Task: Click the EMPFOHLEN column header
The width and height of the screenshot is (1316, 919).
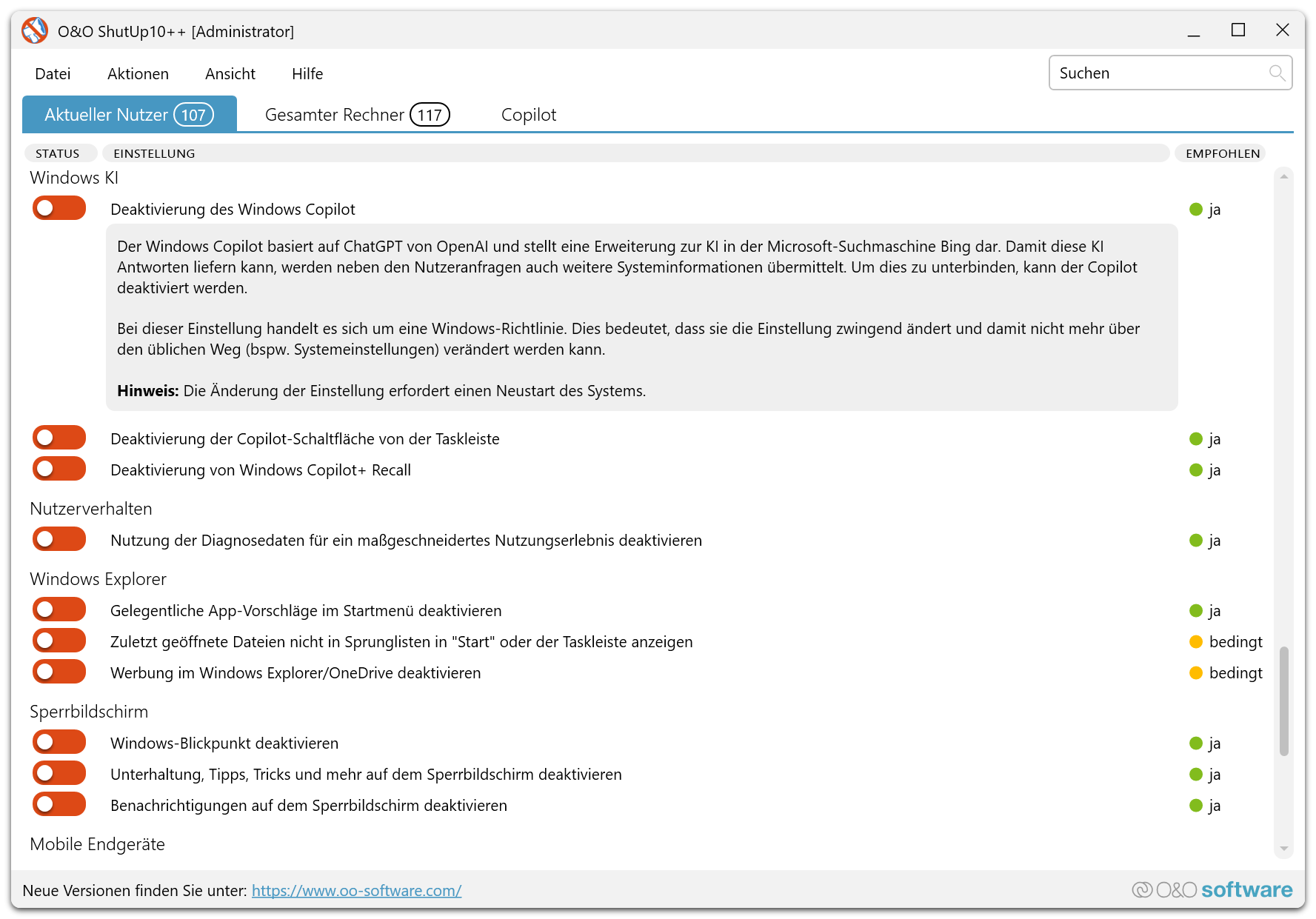Action: coord(1222,153)
